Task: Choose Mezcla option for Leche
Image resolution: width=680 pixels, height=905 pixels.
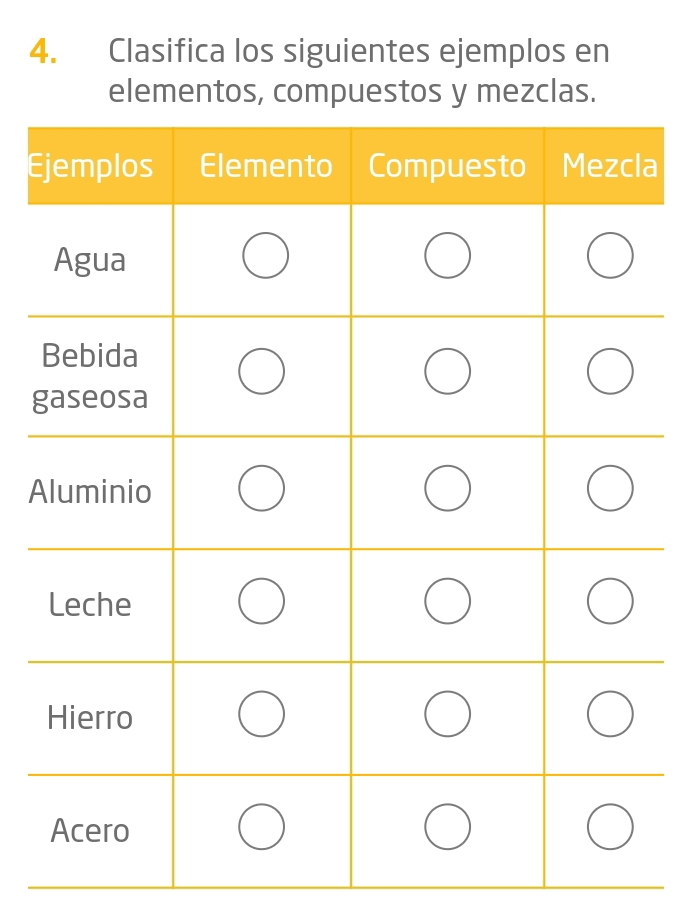Action: pos(609,601)
